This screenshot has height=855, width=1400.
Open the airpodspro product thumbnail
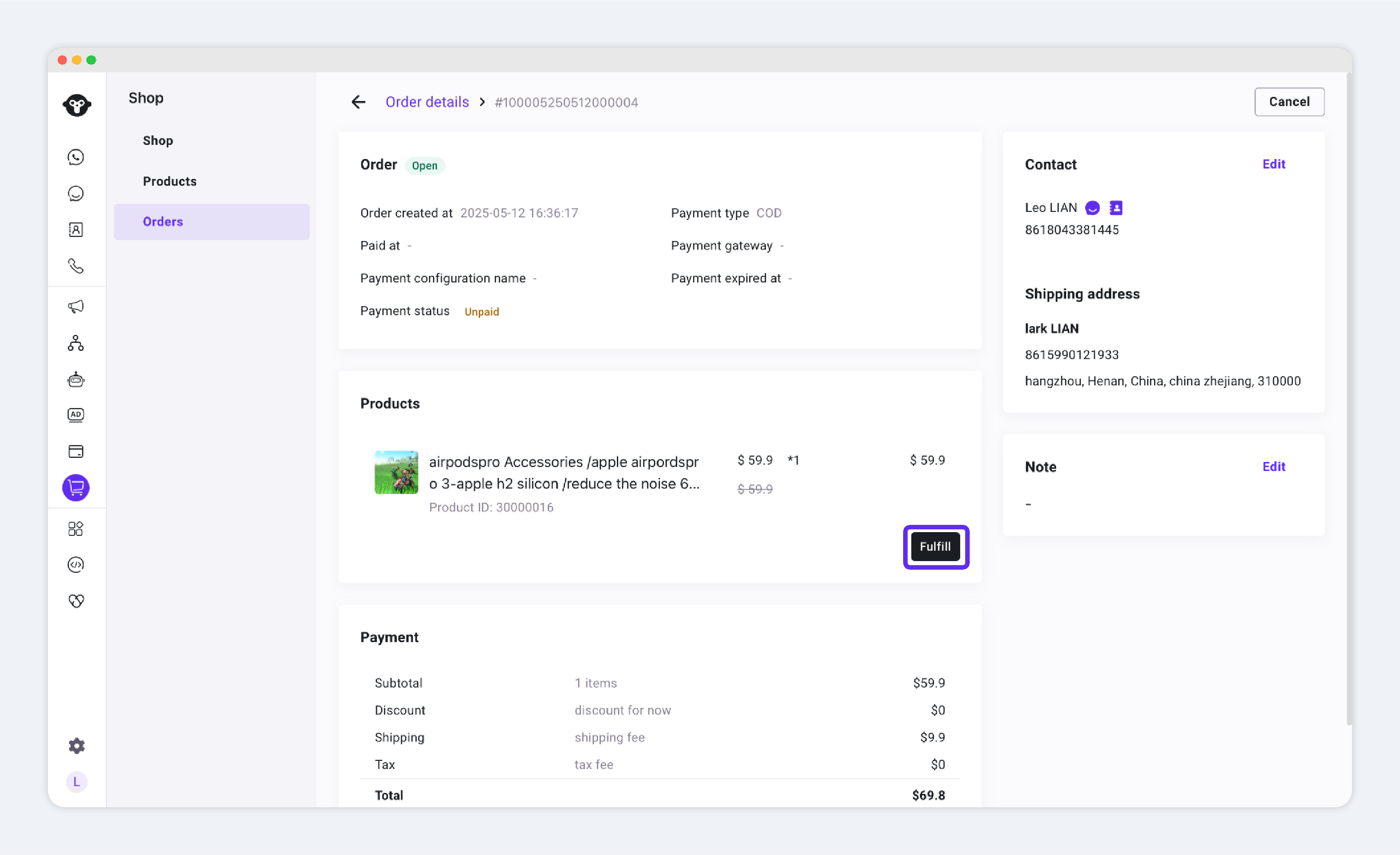pos(396,473)
